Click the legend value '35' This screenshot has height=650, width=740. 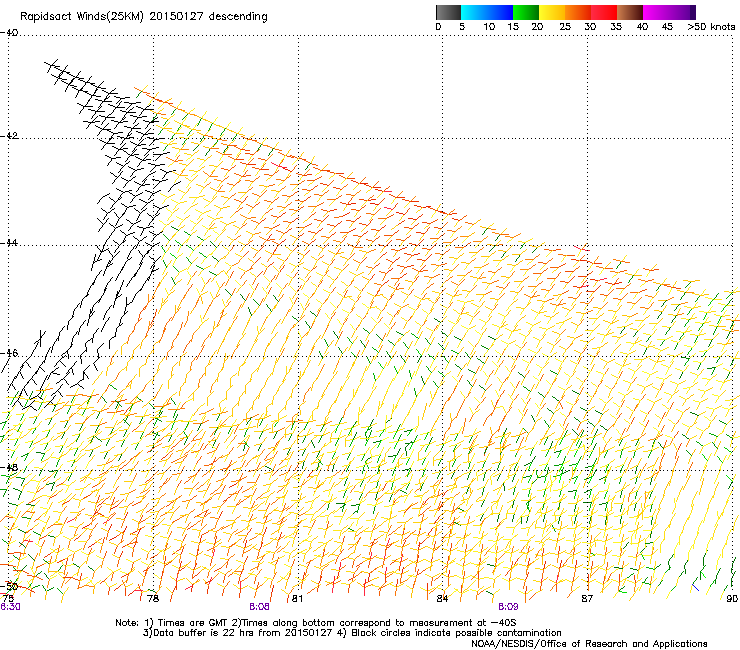pyautogui.click(x=616, y=27)
